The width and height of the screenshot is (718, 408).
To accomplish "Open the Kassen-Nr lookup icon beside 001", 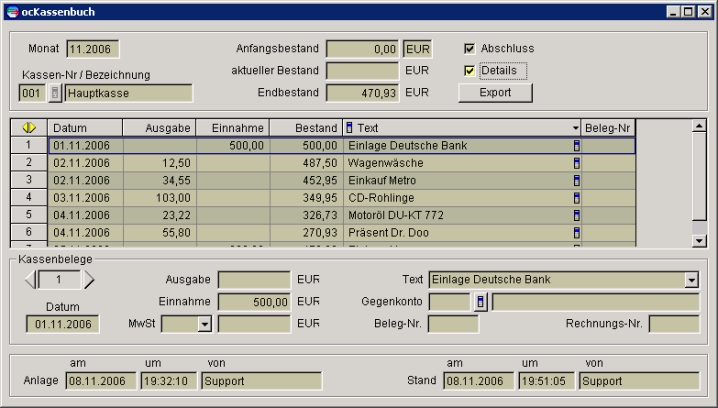I will click(x=55, y=93).
